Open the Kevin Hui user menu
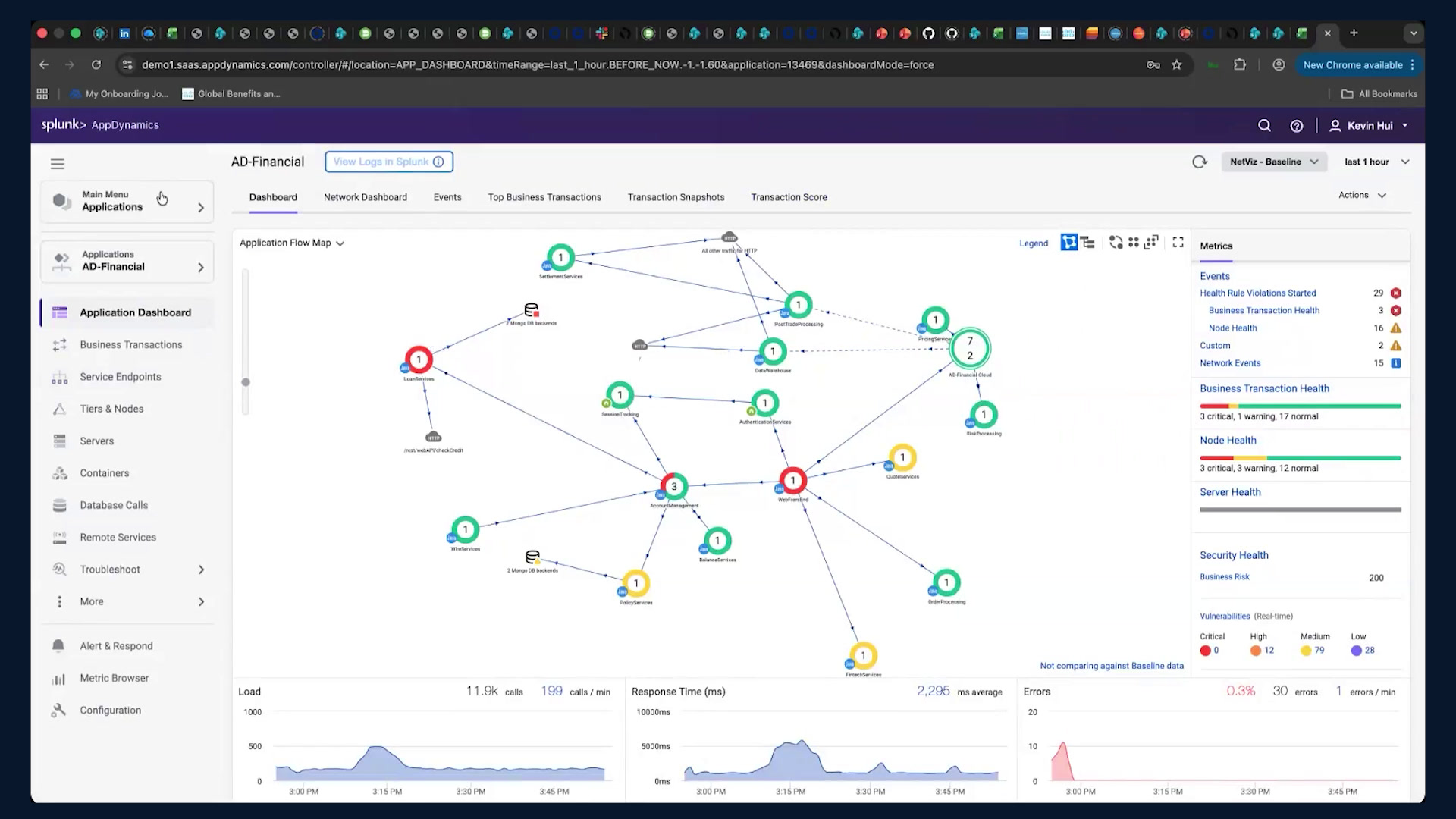Viewport: 1456px width, 819px height. coord(1369,126)
